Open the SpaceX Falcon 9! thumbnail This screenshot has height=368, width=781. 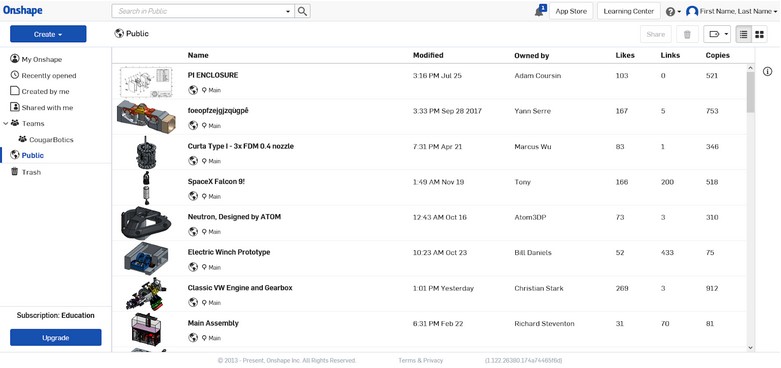click(x=146, y=188)
